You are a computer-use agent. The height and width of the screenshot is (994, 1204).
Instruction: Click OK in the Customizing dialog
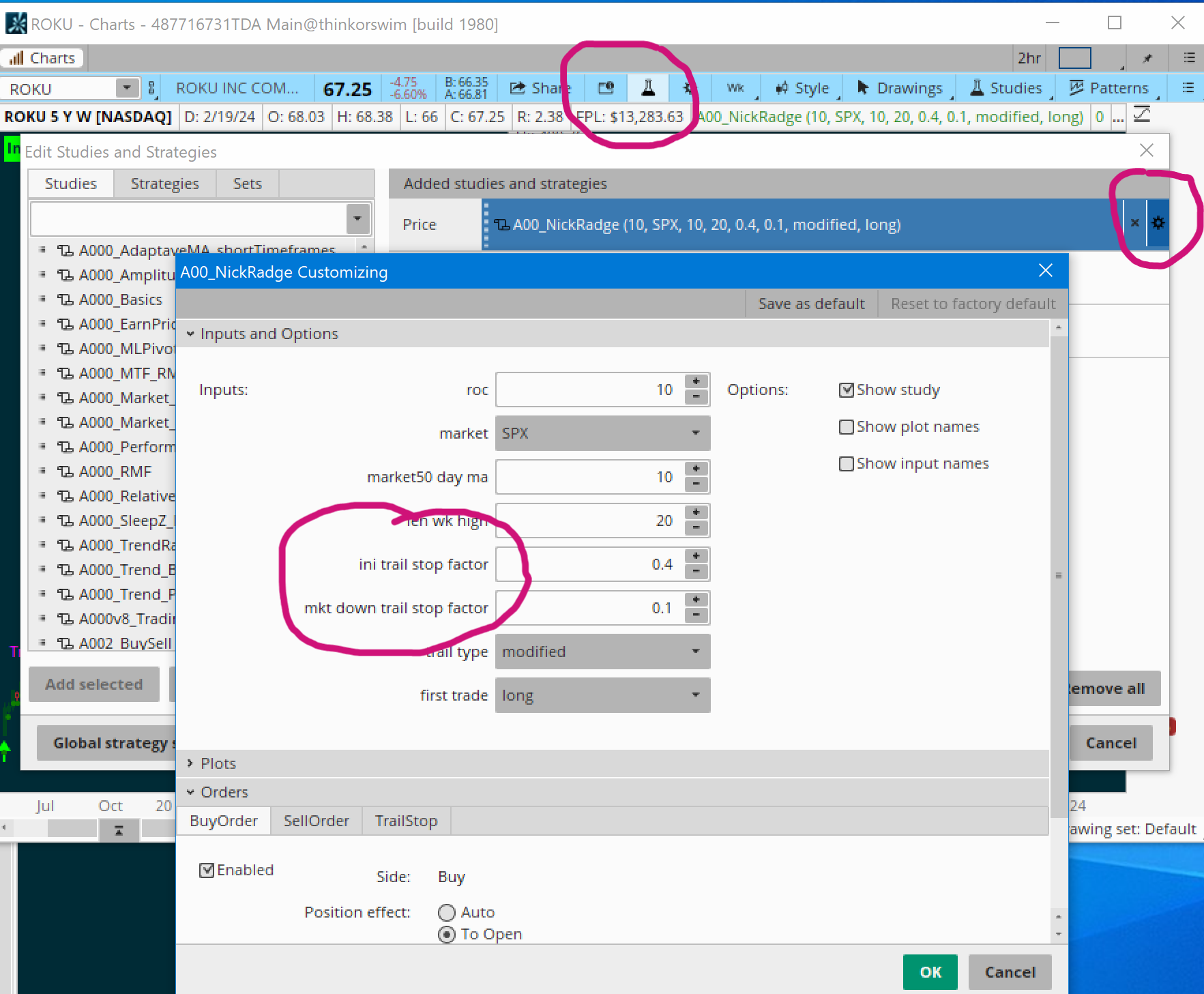(x=930, y=972)
